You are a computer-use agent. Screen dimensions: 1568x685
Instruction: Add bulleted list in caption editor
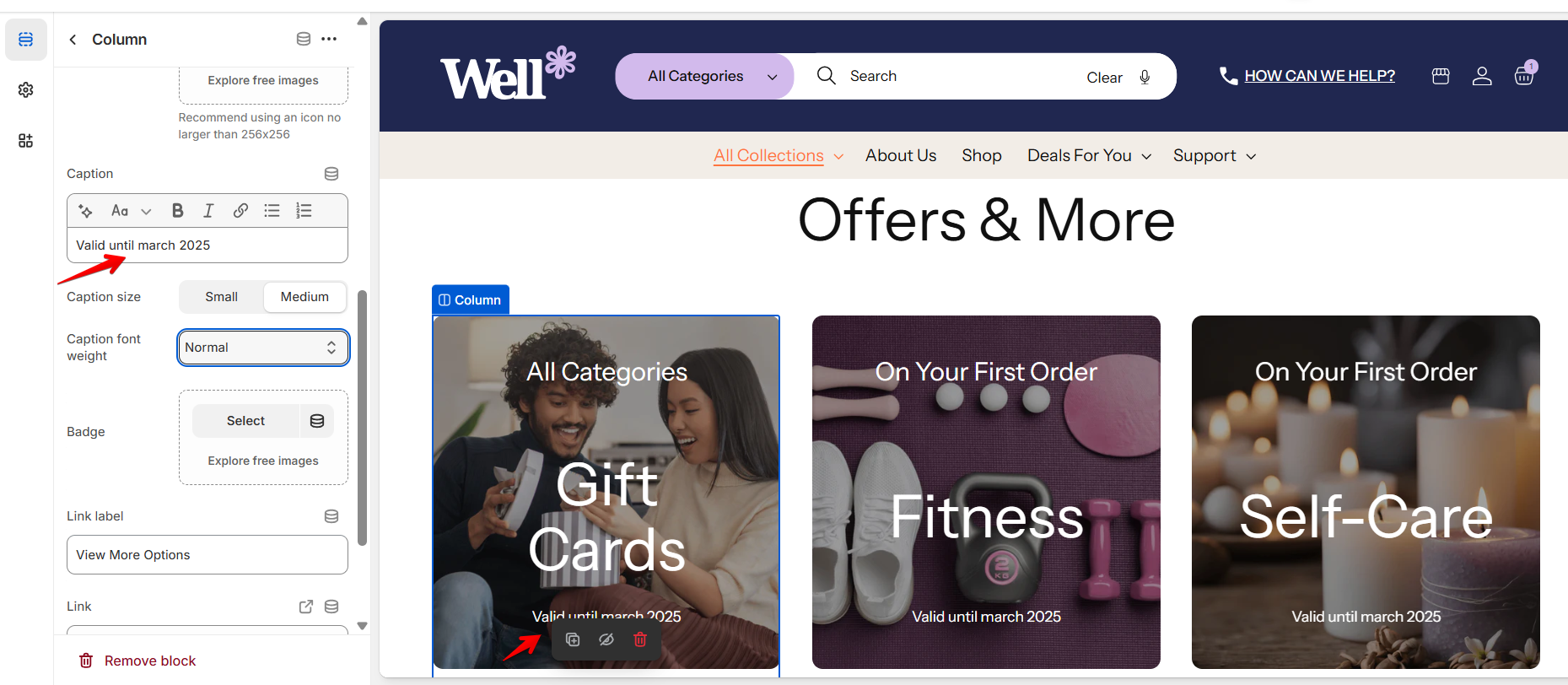[x=272, y=211]
